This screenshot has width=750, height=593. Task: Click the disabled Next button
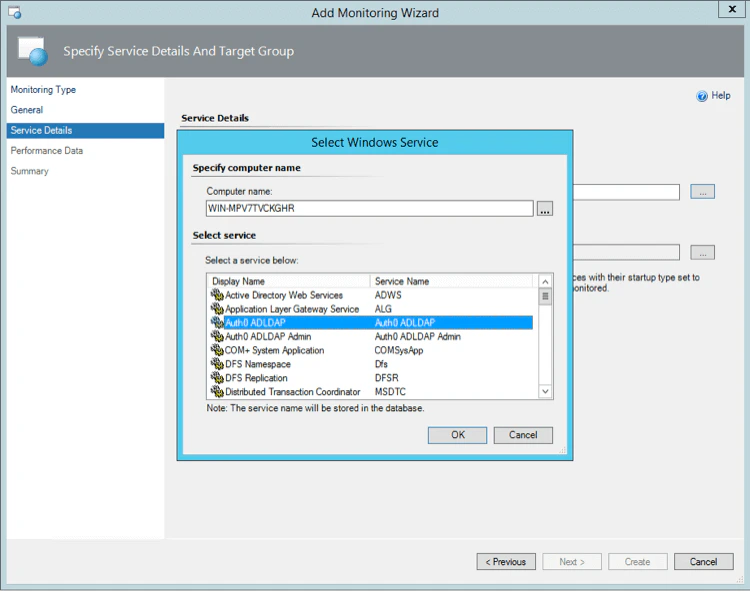(x=572, y=562)
